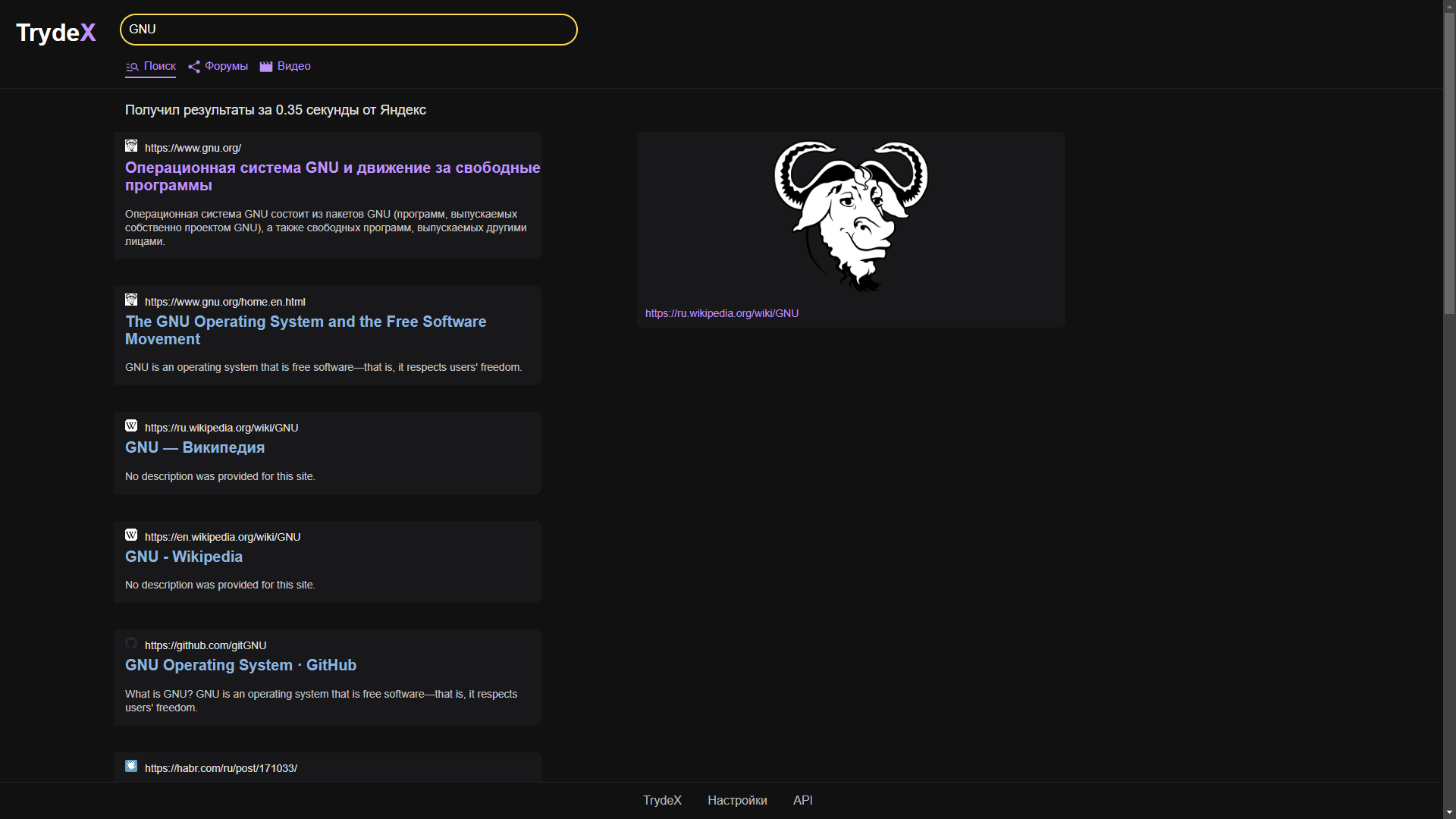1456x819 pixels.
Task: Switch to the Форумы tab
Action: point(226,67)
